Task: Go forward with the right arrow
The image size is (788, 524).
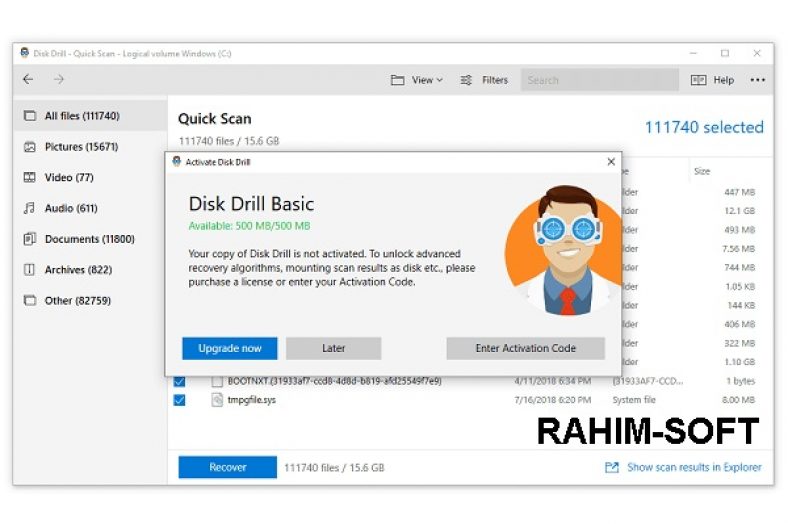Action: click(59, 79)
